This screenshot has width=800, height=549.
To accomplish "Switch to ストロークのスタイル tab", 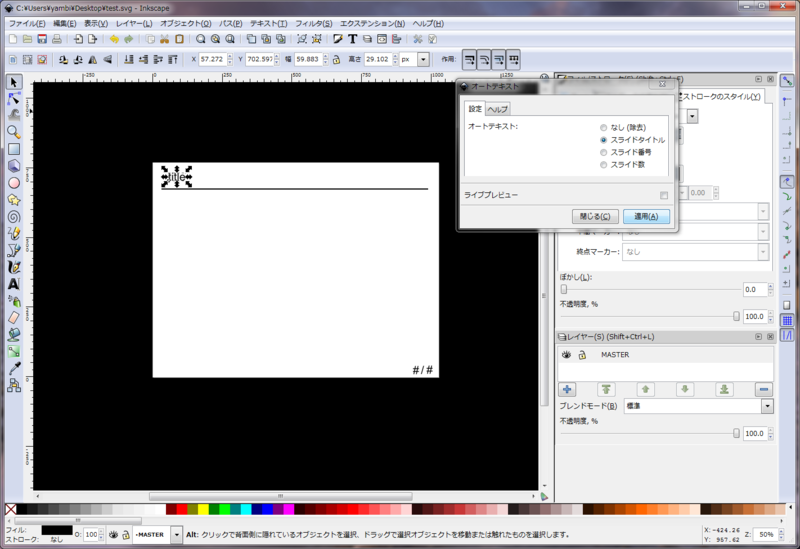I will click(x=721, y=96).
